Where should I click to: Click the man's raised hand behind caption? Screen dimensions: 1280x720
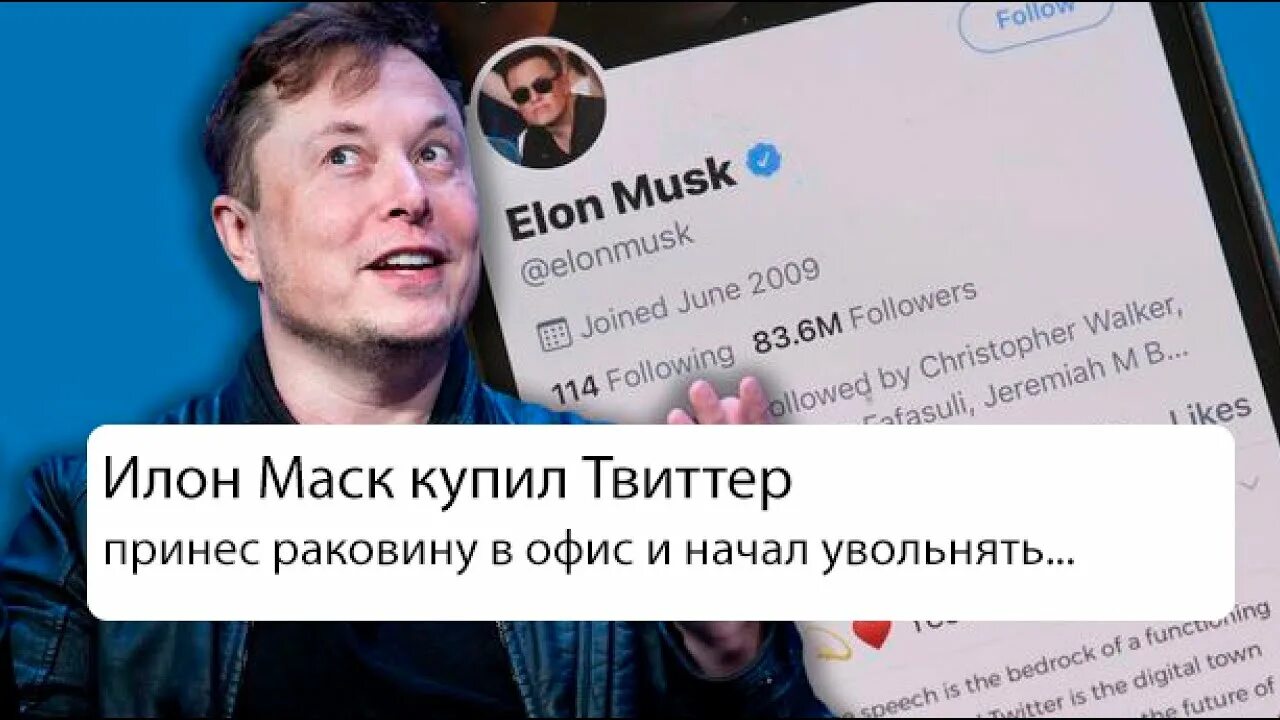pos(717,402)
